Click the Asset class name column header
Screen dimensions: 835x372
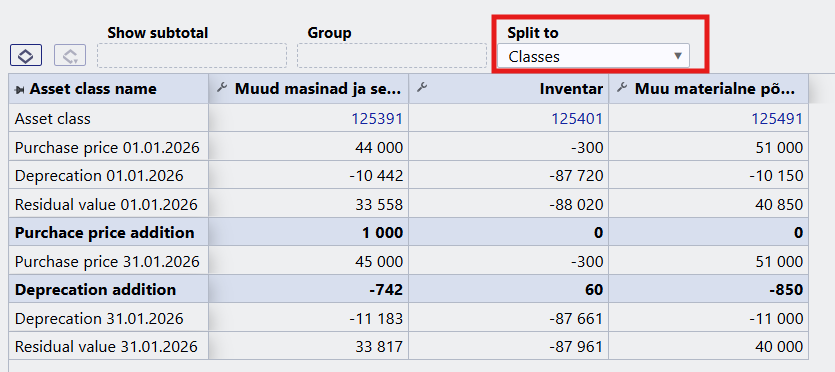[x=109, y=89]
